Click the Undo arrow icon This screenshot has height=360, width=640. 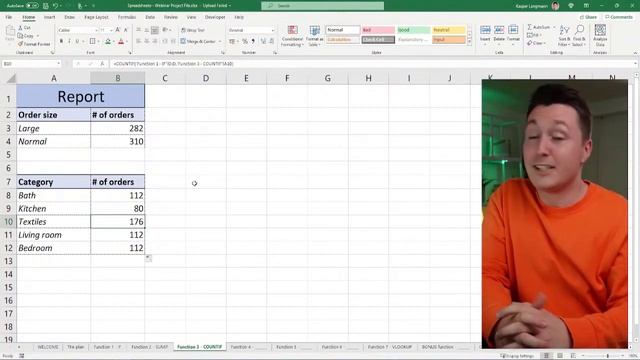click(56, 6)
